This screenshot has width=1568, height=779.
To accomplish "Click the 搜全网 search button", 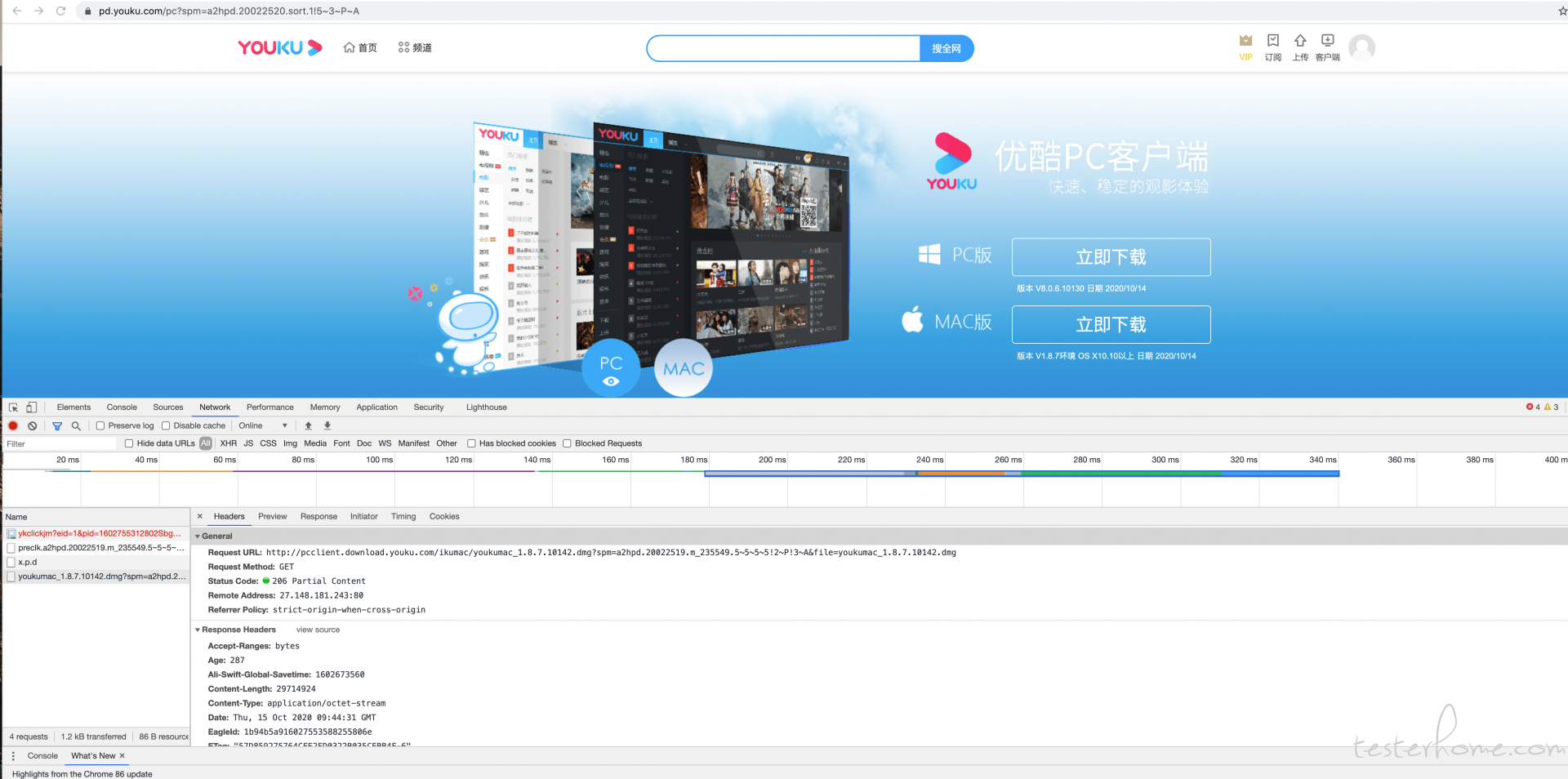I will 947,48.
